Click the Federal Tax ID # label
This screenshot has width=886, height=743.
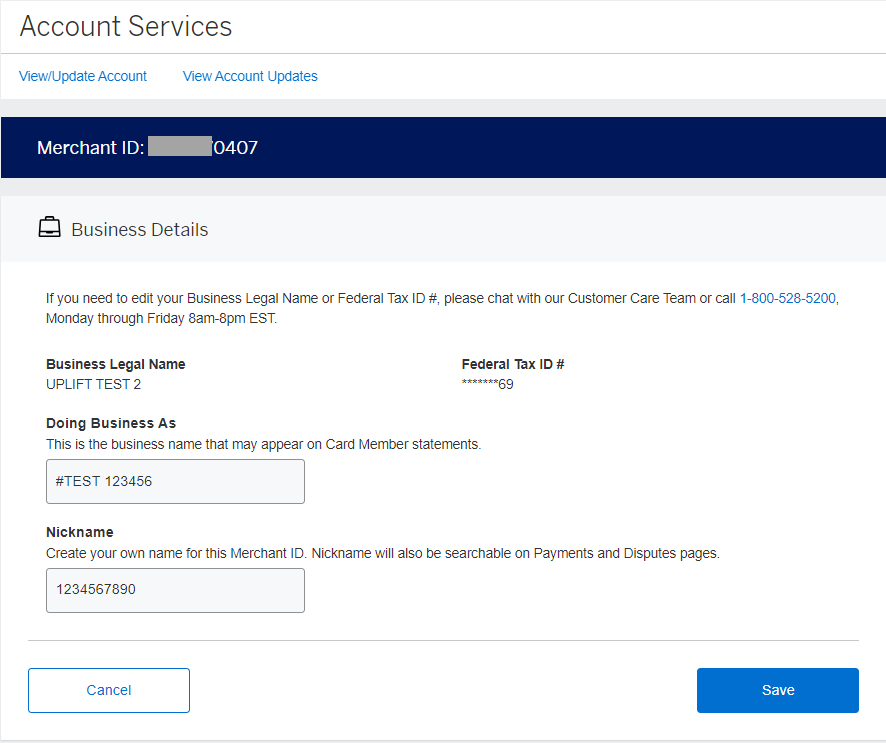point(513,364)
